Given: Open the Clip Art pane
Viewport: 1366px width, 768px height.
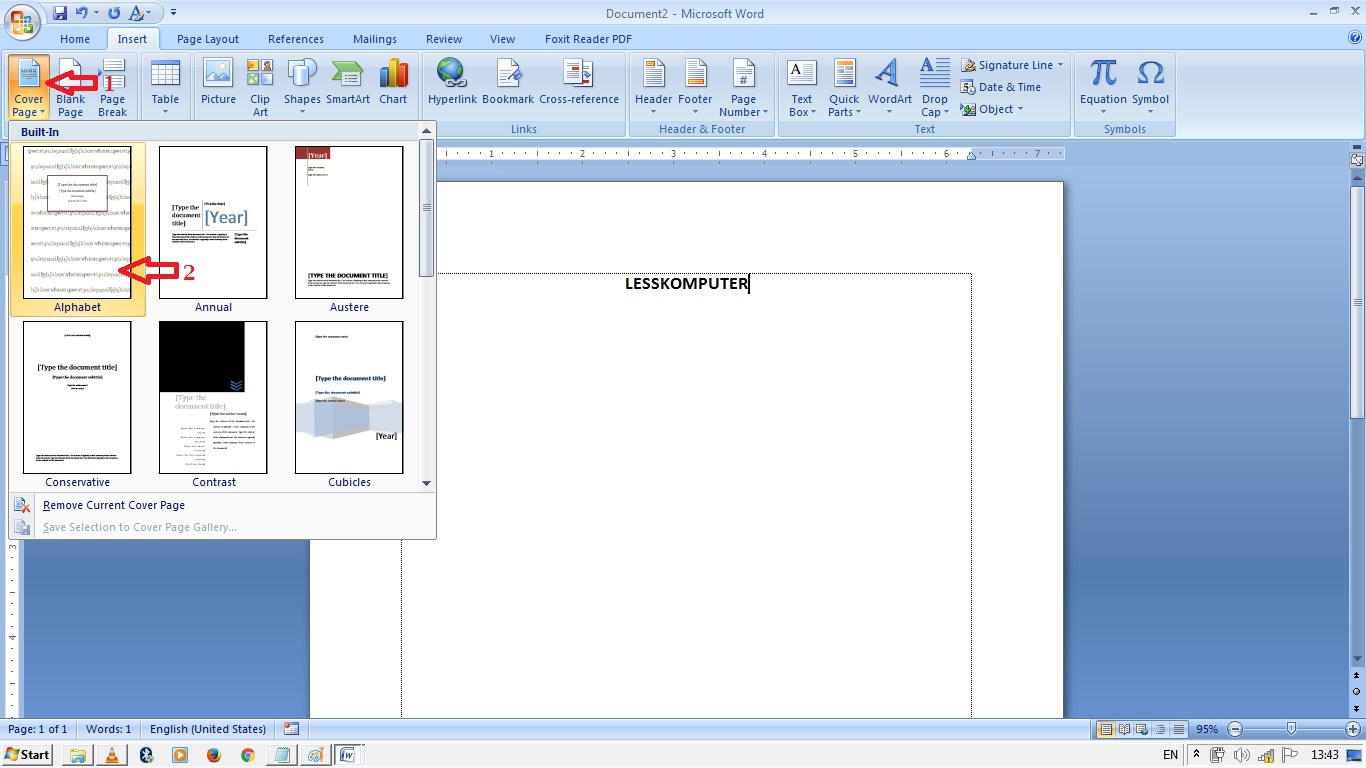Looking at the screenshot, I should [x=259, y=87].
